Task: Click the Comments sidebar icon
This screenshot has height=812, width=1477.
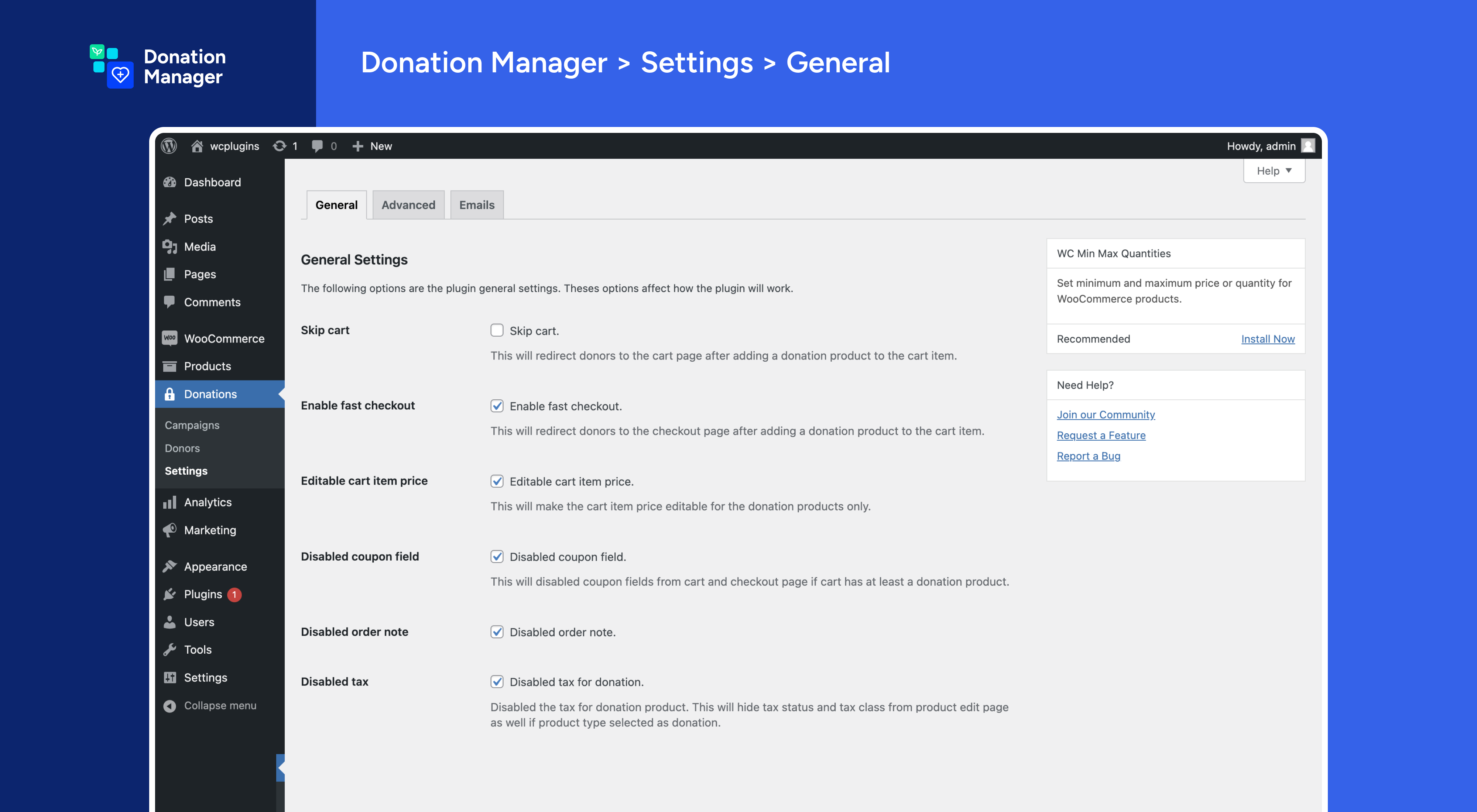Action: [x=170, y=302]
